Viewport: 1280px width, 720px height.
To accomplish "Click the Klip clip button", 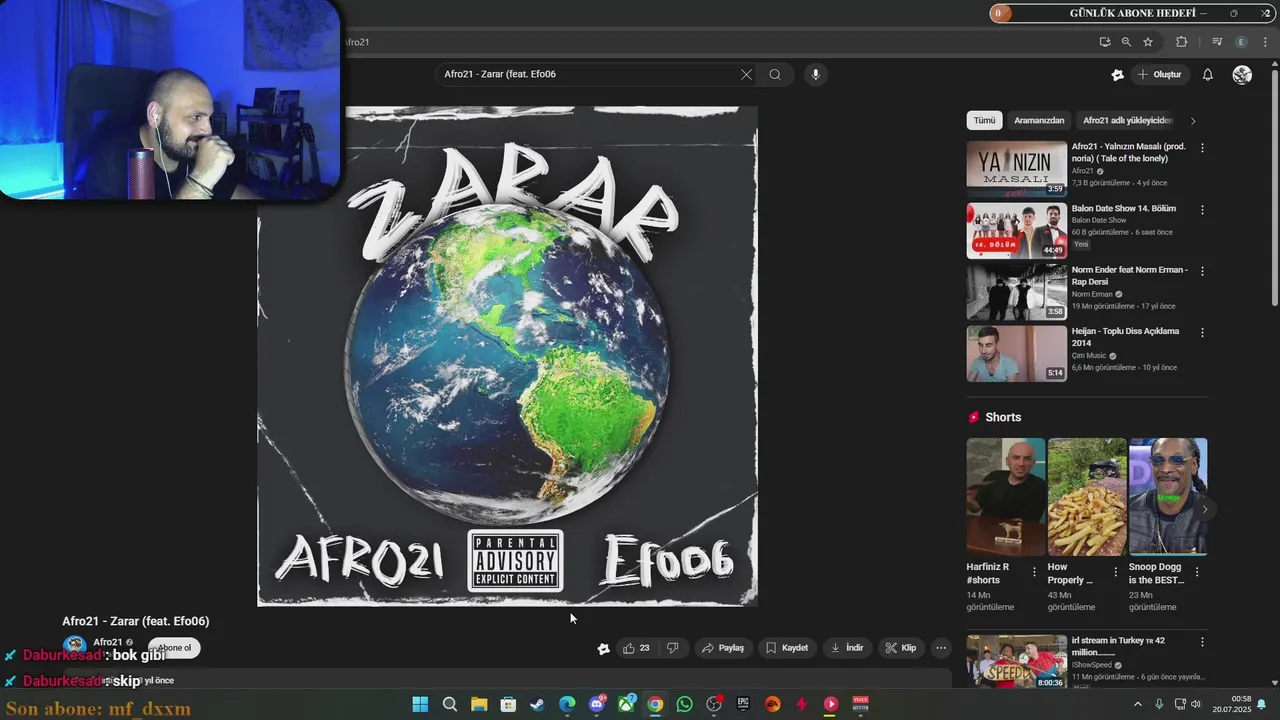I will click(901, 648).
